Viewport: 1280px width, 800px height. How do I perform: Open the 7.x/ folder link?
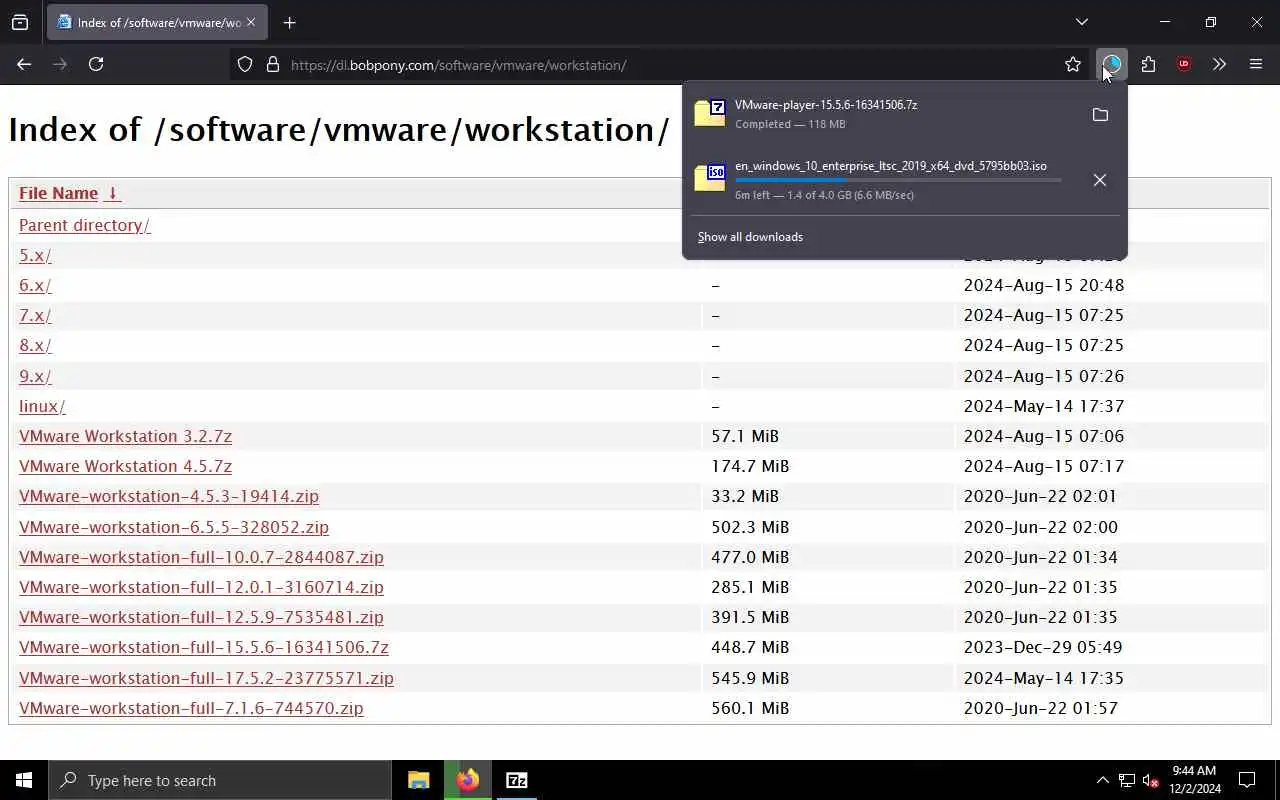(x=35, y=315)
